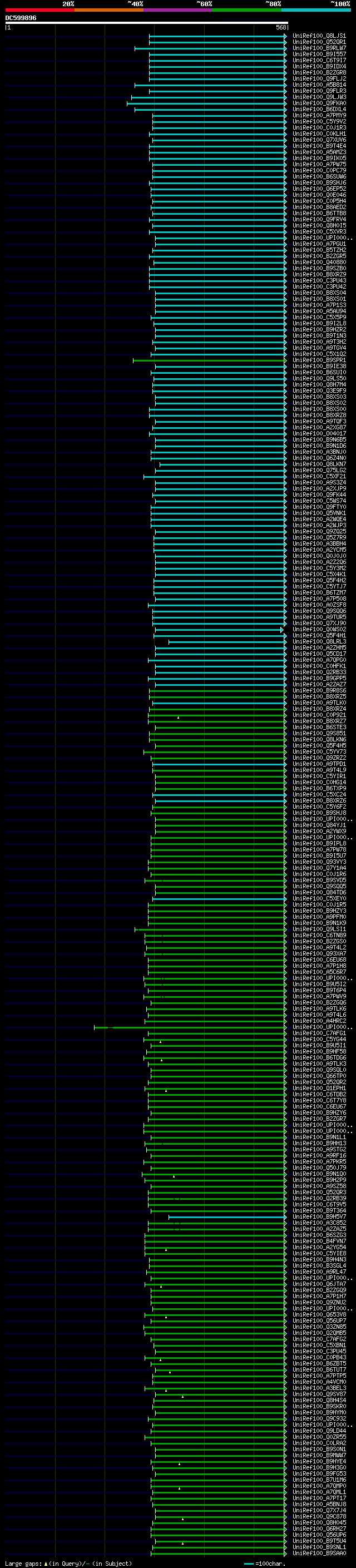The image size is (356, 1568).
Task: Open hit UniRef100_B9RLW7
Action: point(319,48)
